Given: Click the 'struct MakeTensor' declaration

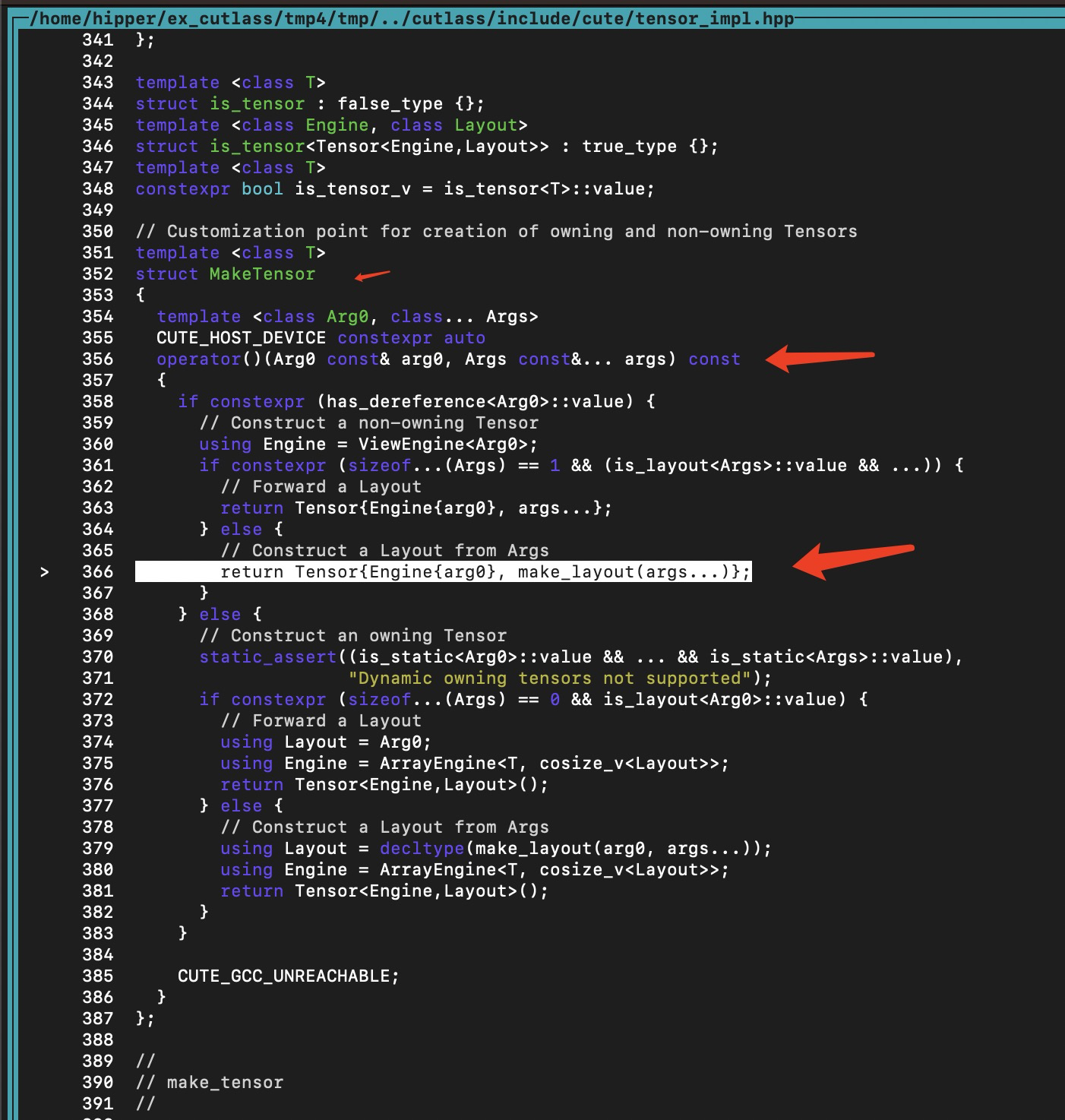Looking at the screenshot, I should (x=225, y=274).
